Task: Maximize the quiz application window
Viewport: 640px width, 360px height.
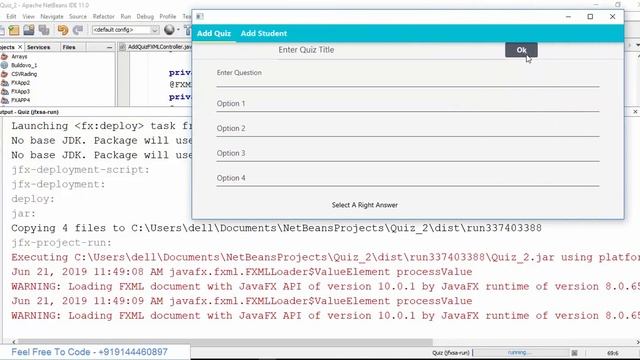Action: [590, 16]
